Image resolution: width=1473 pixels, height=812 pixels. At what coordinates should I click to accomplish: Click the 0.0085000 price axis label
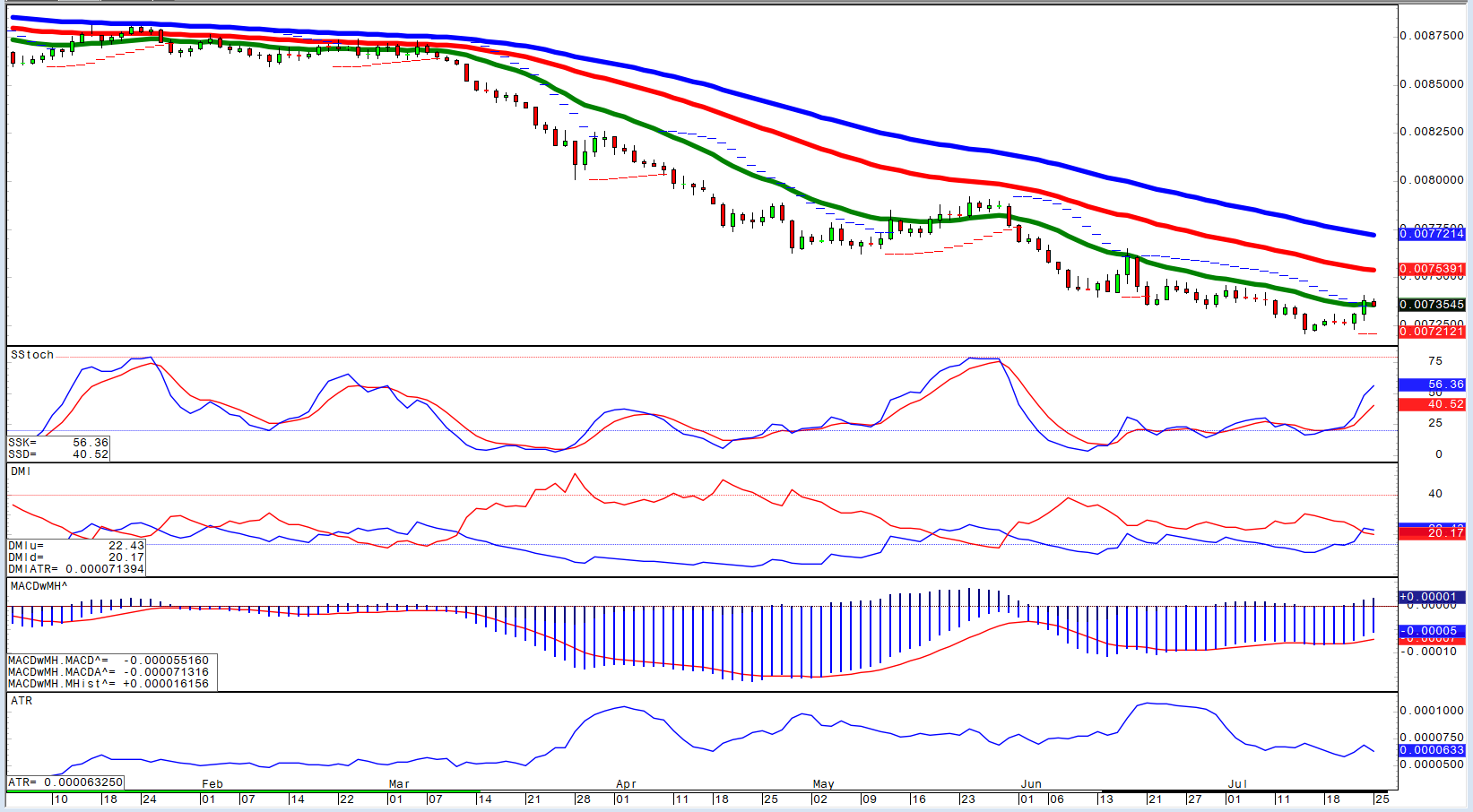click(1432, 84)
